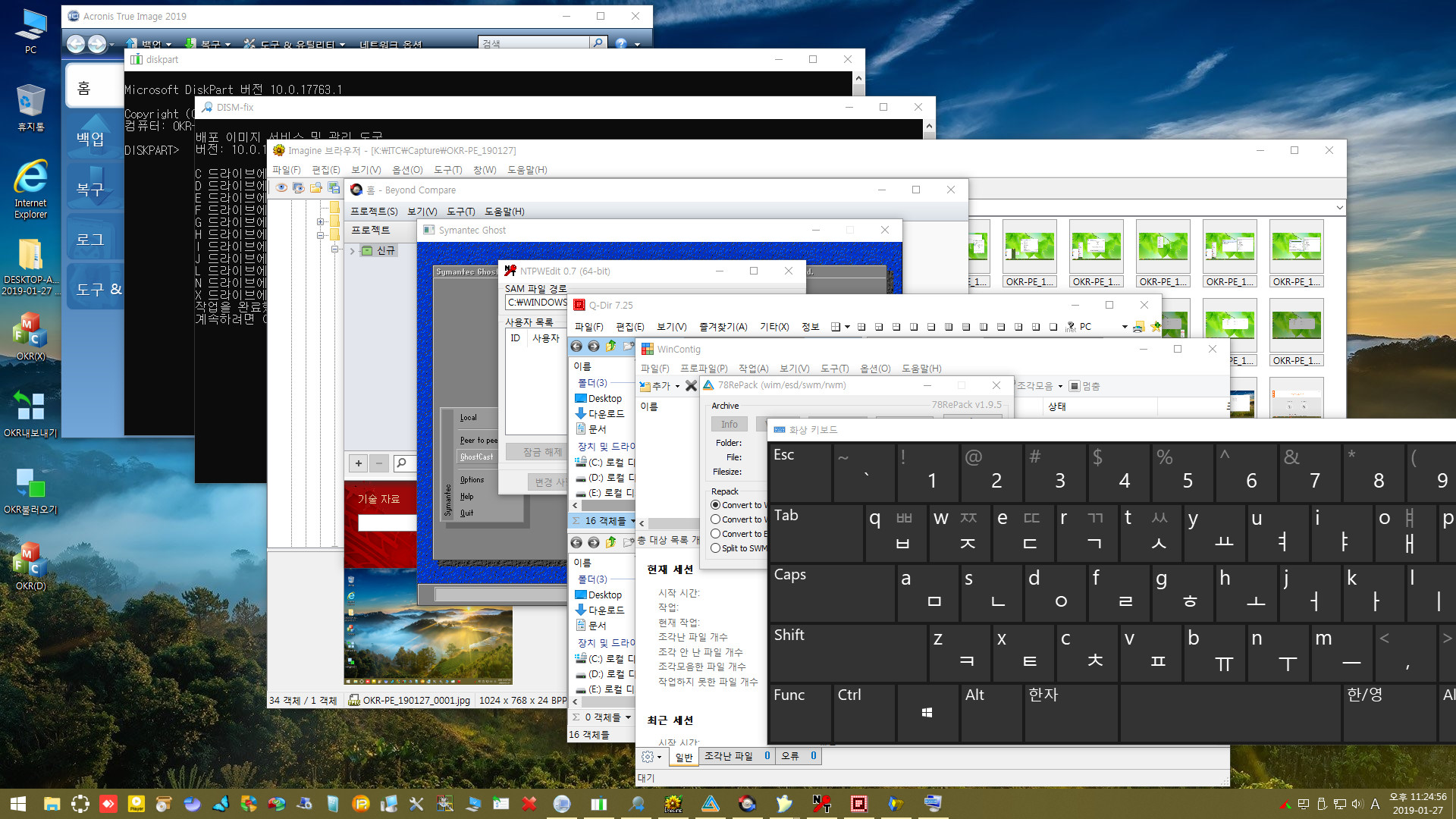The image size is (1456, 819).
Task: Open the Q-Dir PC address dropdown arrow
Action: point(1124,327)
